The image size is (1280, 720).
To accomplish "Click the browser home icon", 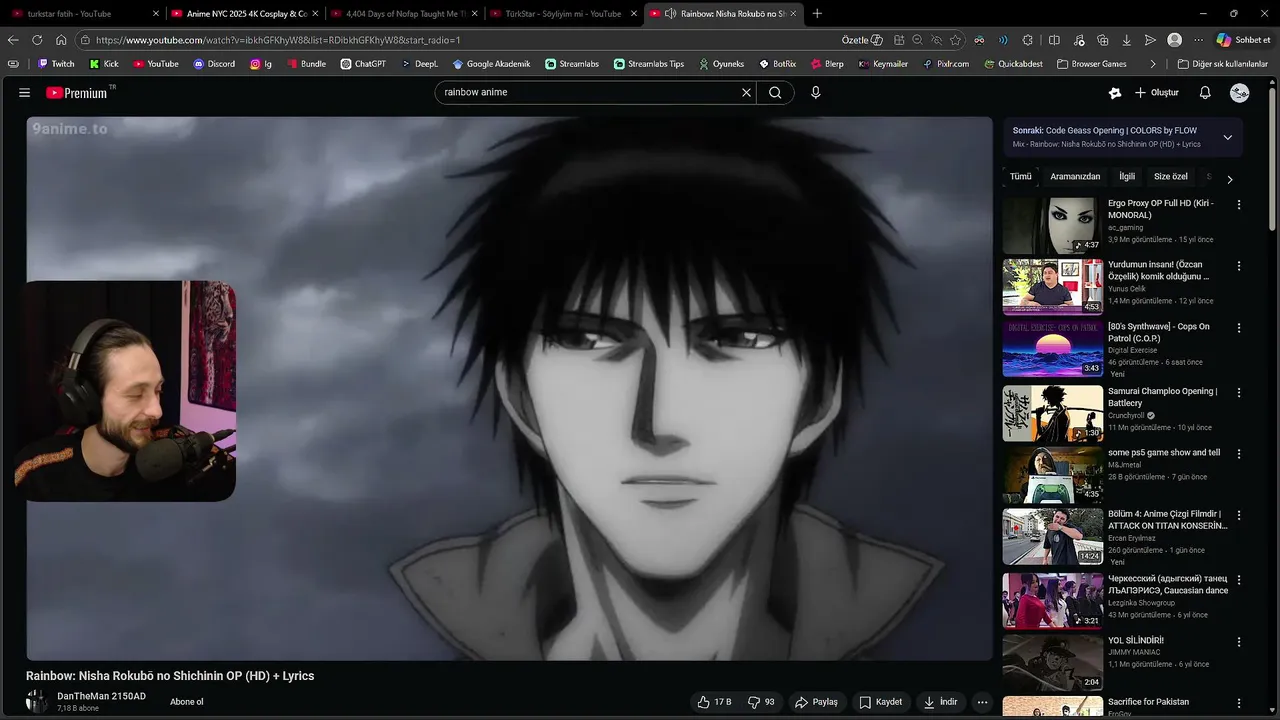I will tap(61, 40).
